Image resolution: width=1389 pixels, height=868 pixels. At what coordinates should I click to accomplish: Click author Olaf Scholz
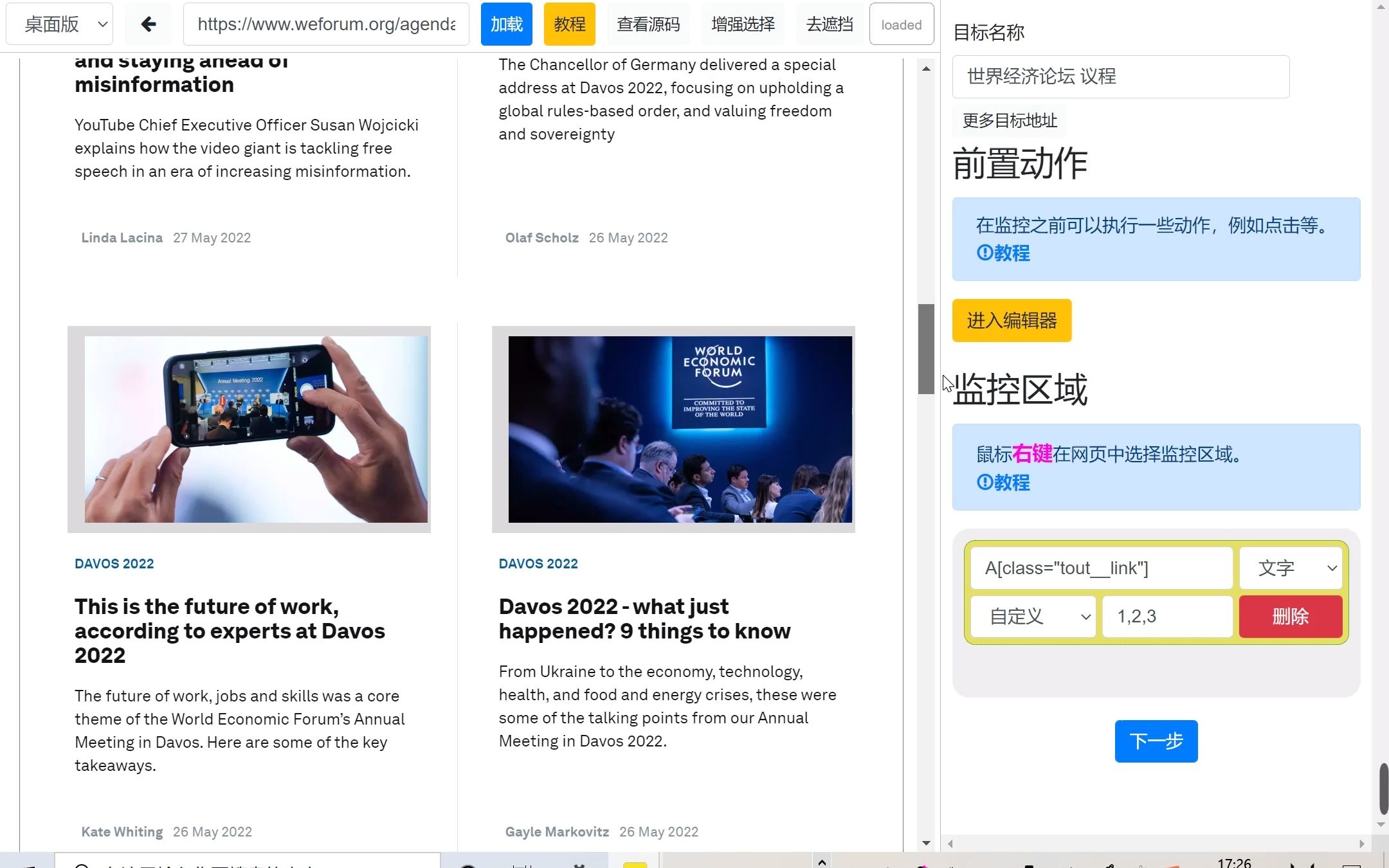[x=541, y=238]
